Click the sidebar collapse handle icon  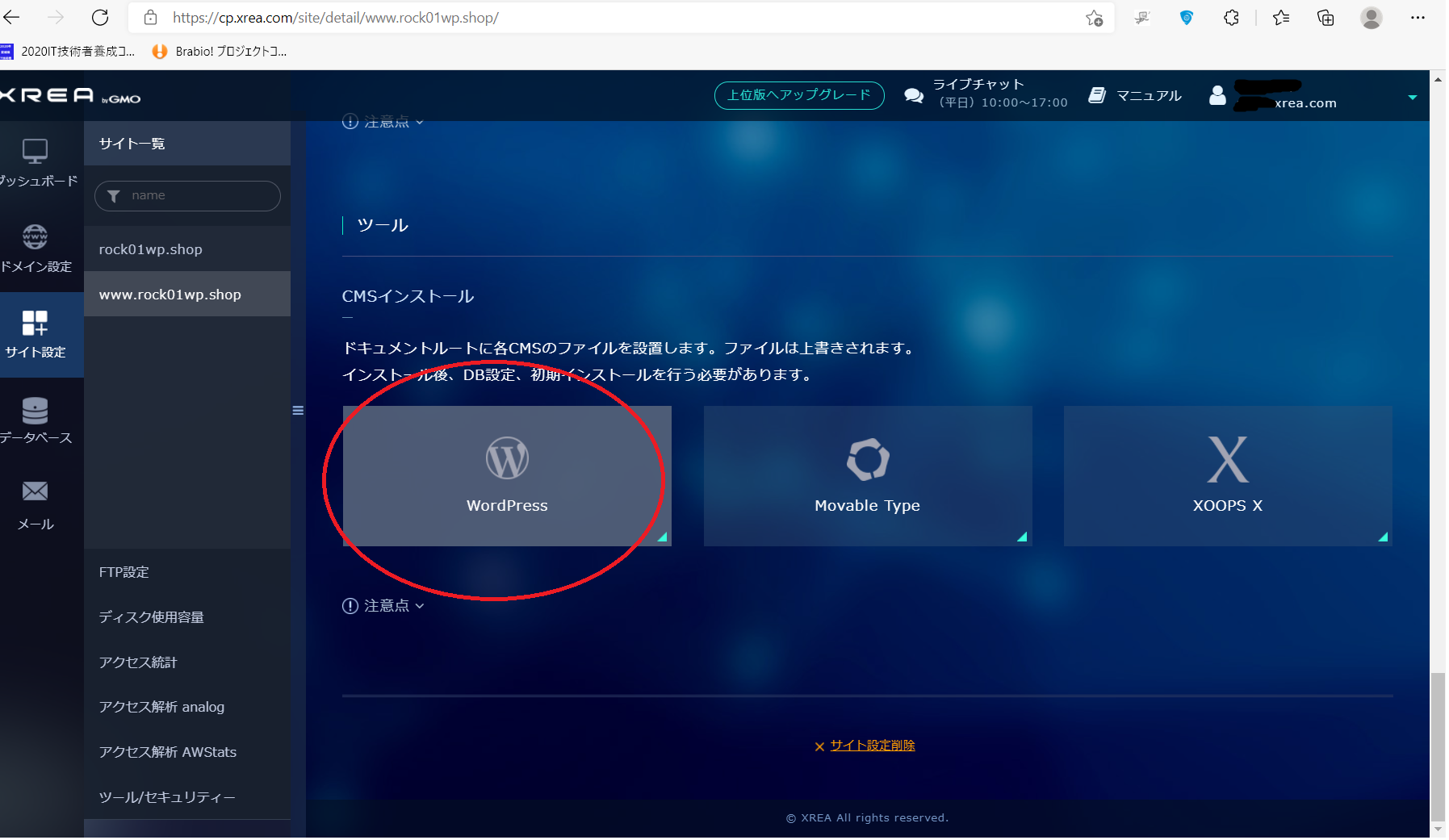point(298,411)
